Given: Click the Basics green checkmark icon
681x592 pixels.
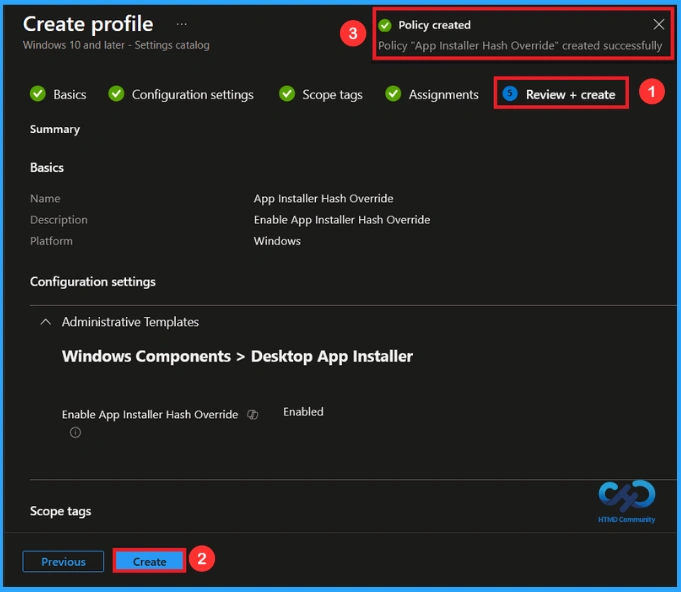Looking at the screenshot, I should (x=38, y=93).
